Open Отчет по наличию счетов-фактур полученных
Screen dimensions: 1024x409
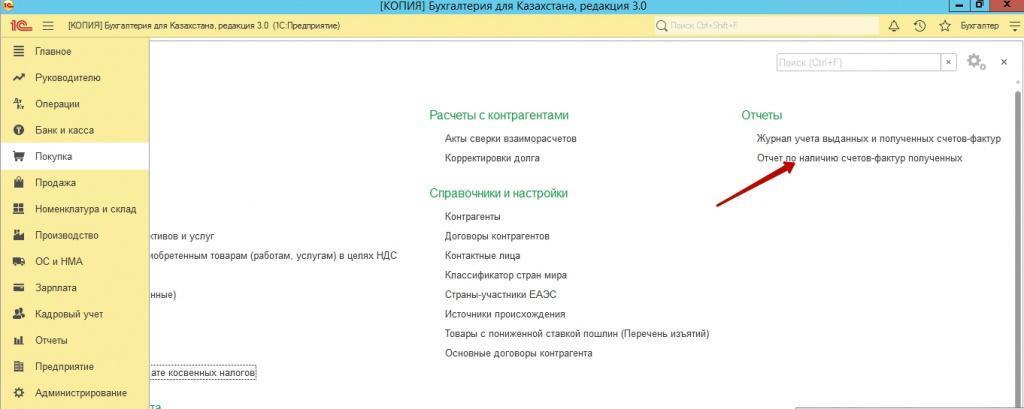859,158
